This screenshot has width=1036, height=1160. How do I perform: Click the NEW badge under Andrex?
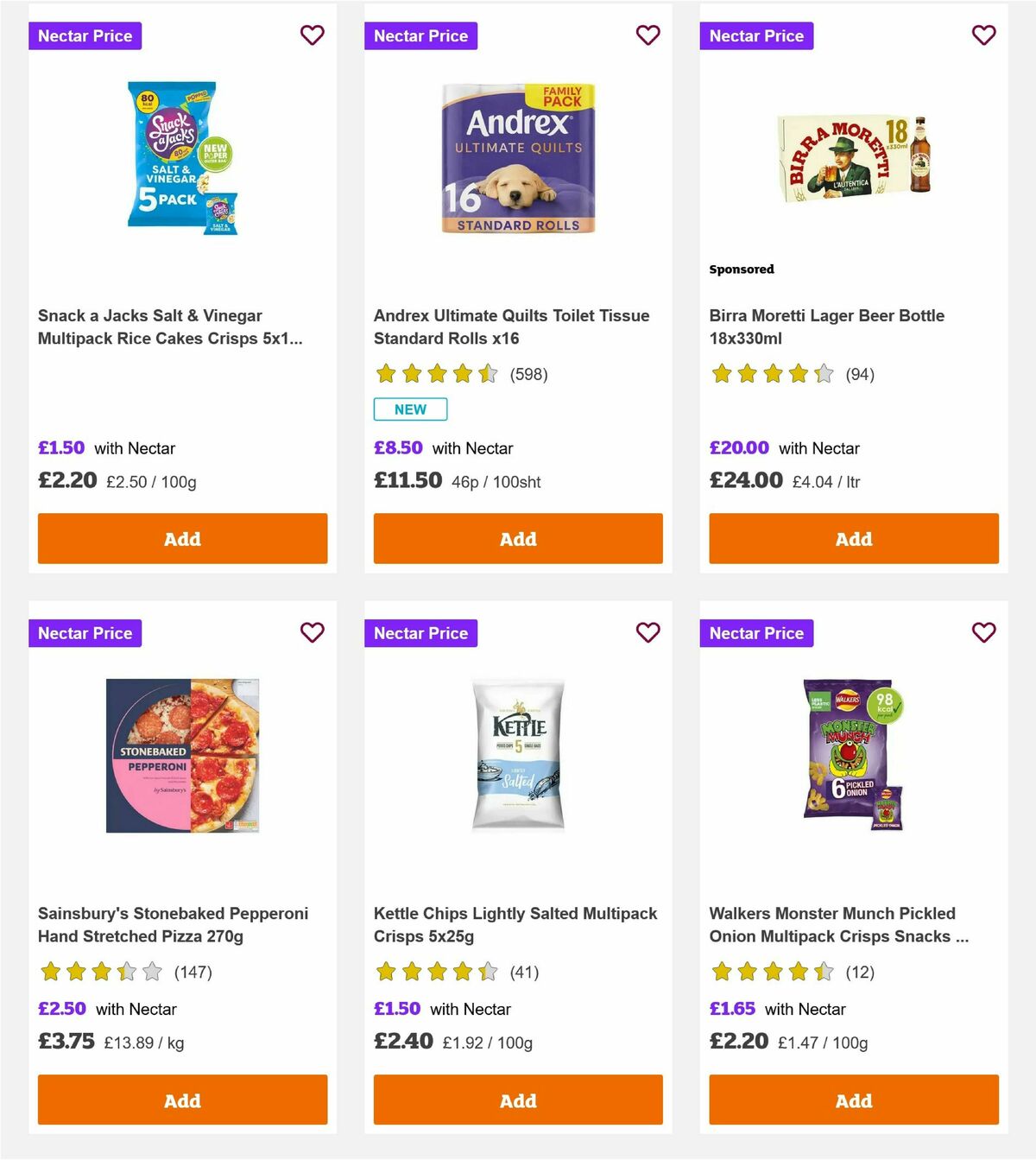point(409,409)
